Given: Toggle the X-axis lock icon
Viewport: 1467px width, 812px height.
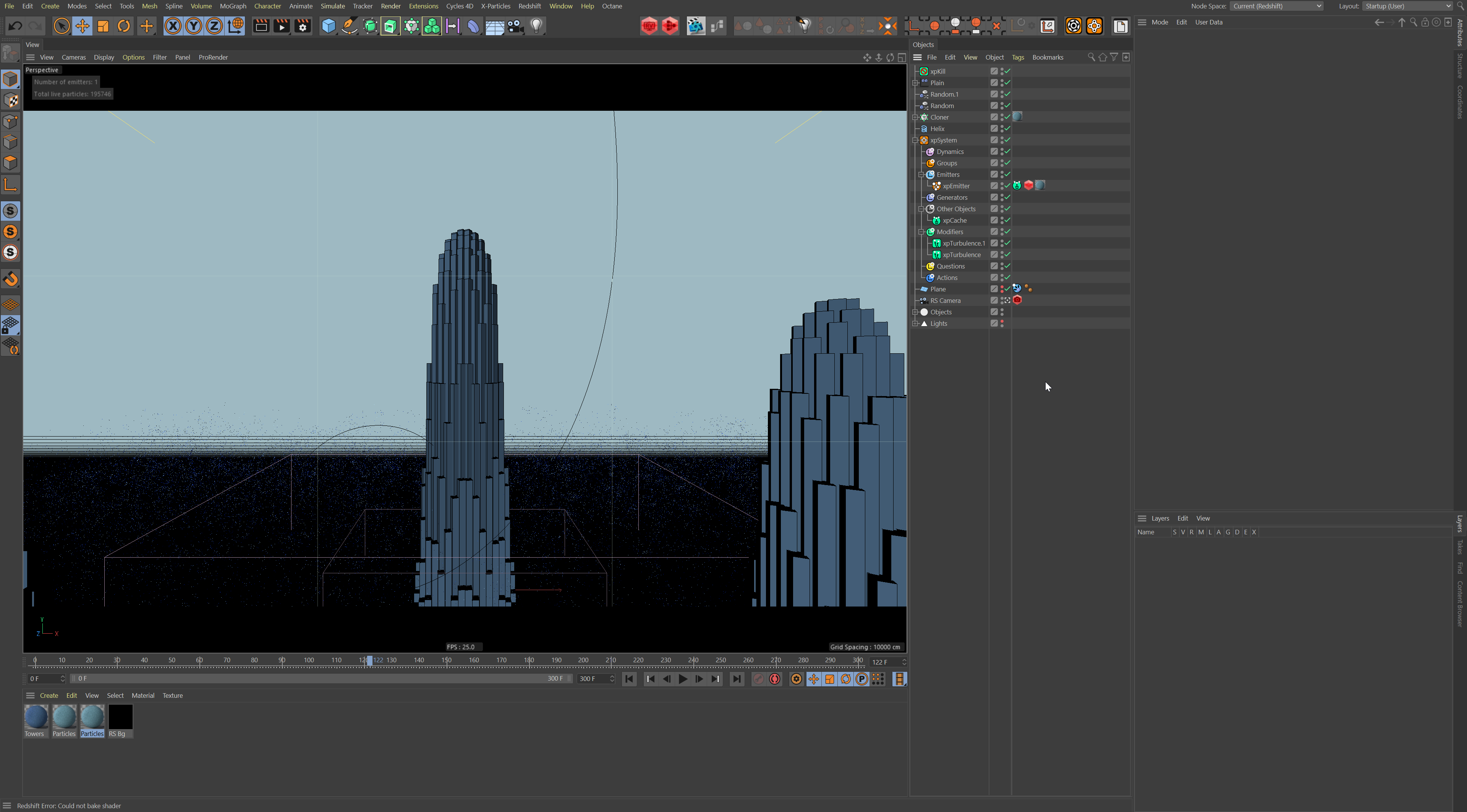Looking at the screenshot, I should pos(173,26).
